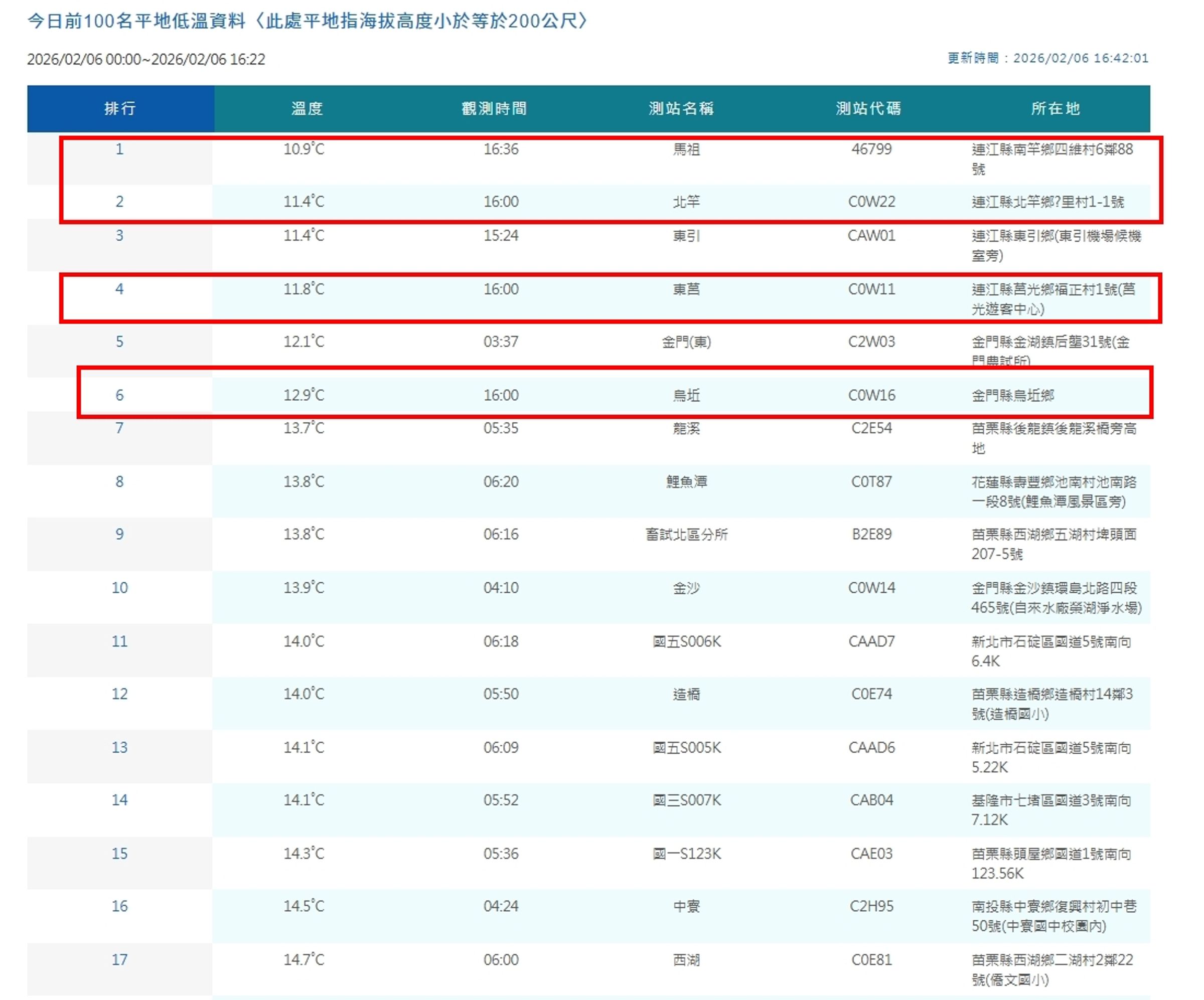Click temperature 11.8°C
Screen dimensions: 1204x1000
point(304,289)
